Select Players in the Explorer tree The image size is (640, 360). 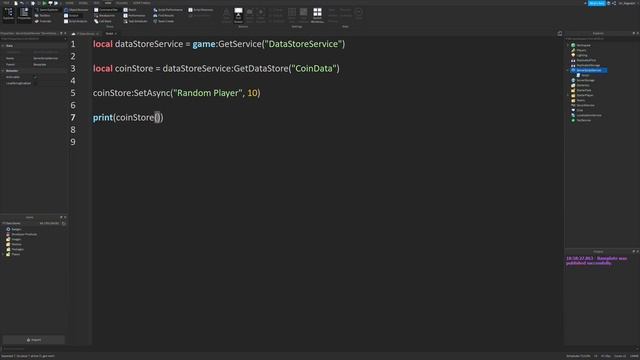click(x=579, y=50)
